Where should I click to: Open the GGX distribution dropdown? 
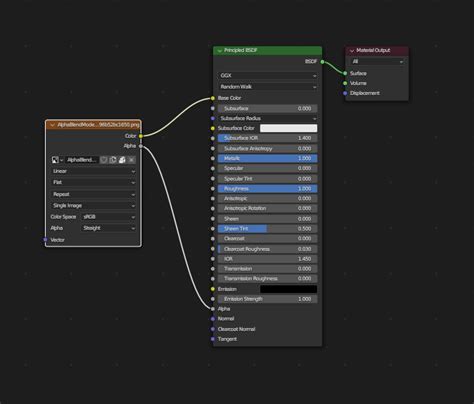268,76
